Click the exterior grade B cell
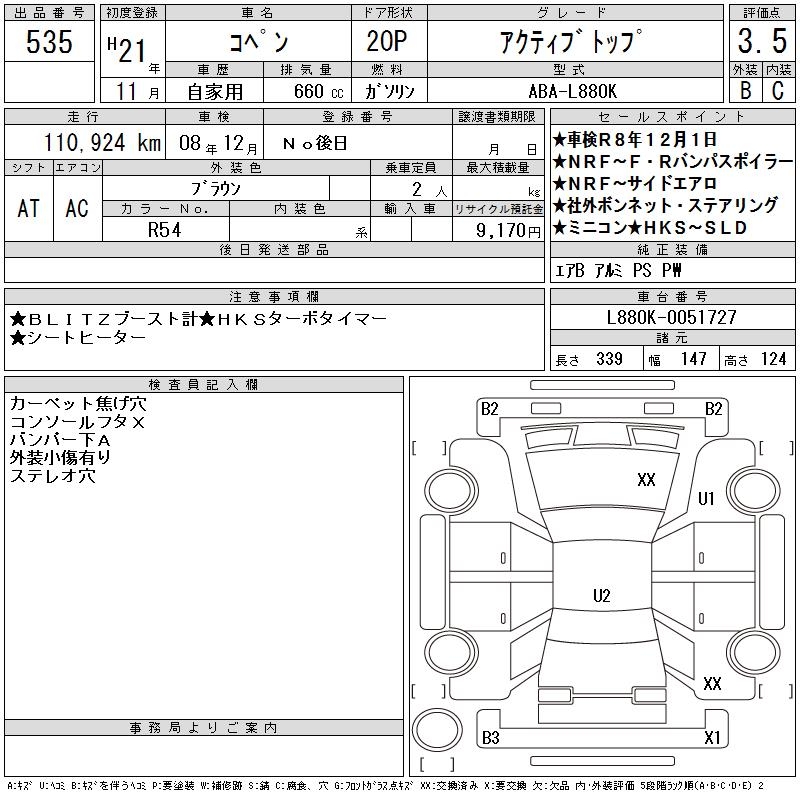 745,90
